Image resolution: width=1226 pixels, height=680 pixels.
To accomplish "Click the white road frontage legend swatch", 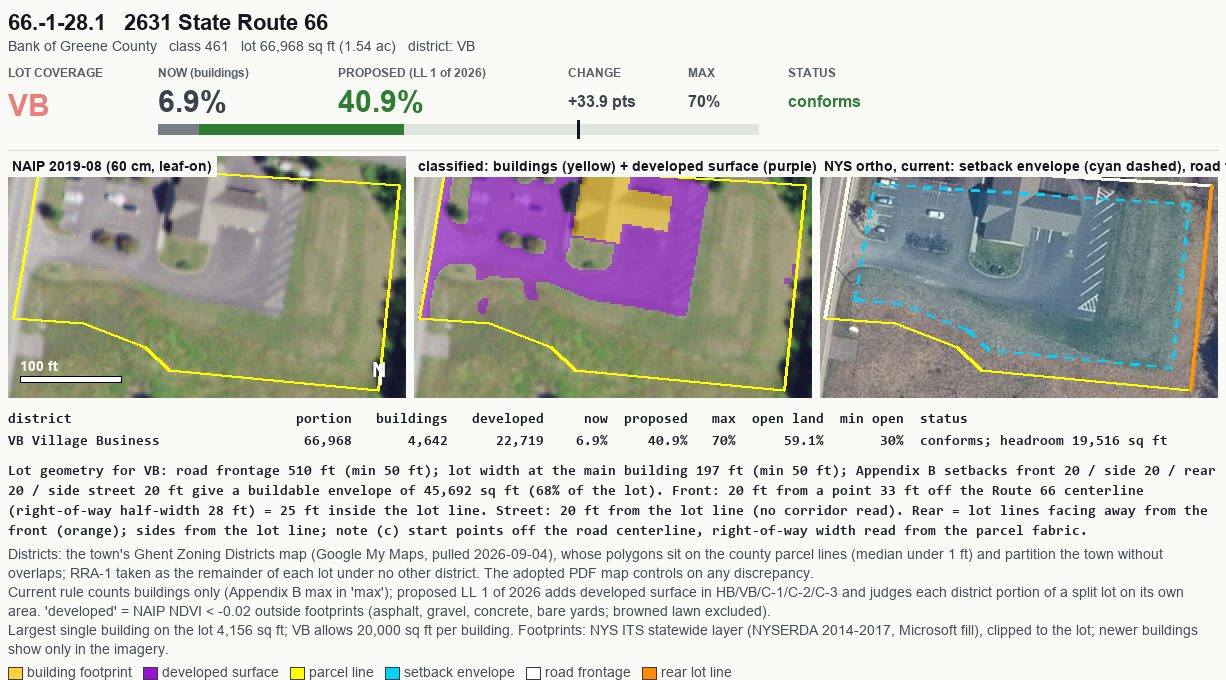I will 534,672.
